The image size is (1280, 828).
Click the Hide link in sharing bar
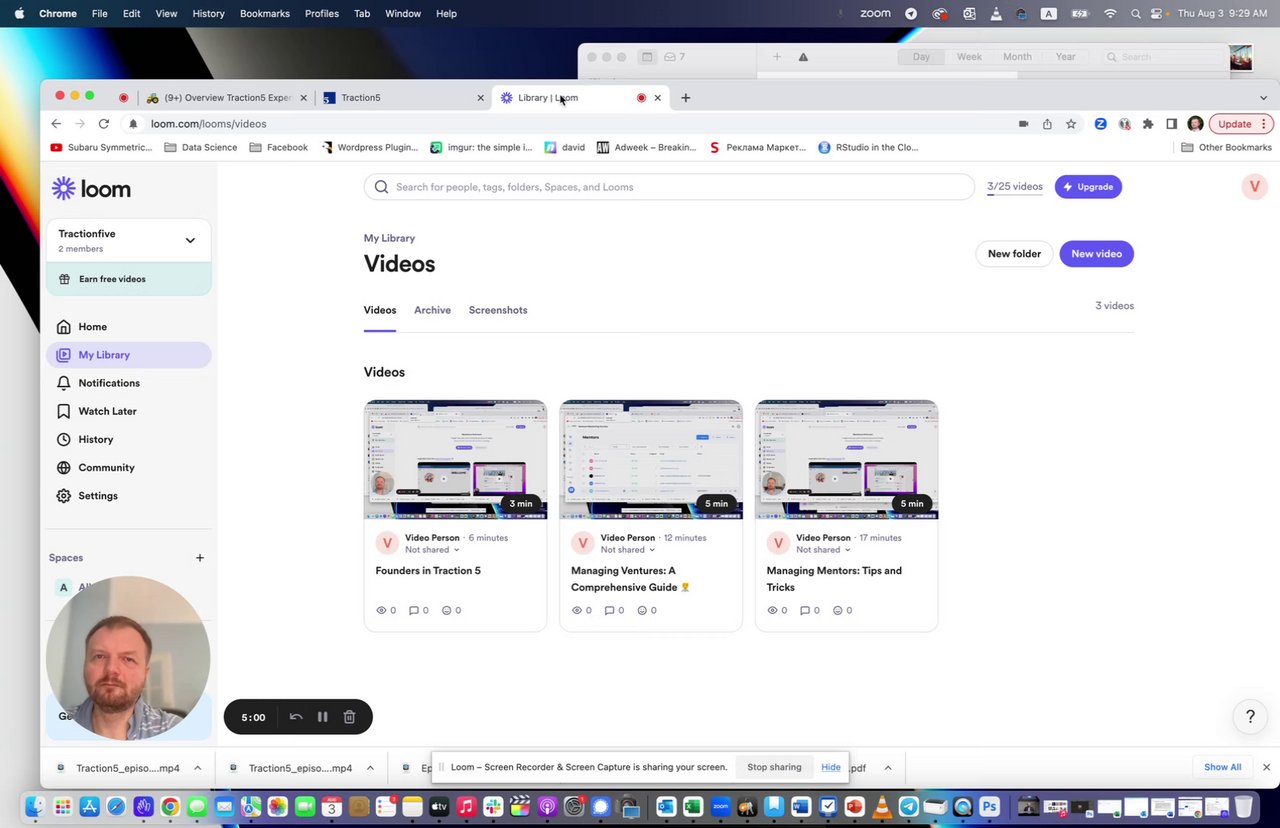pos(830,767)
